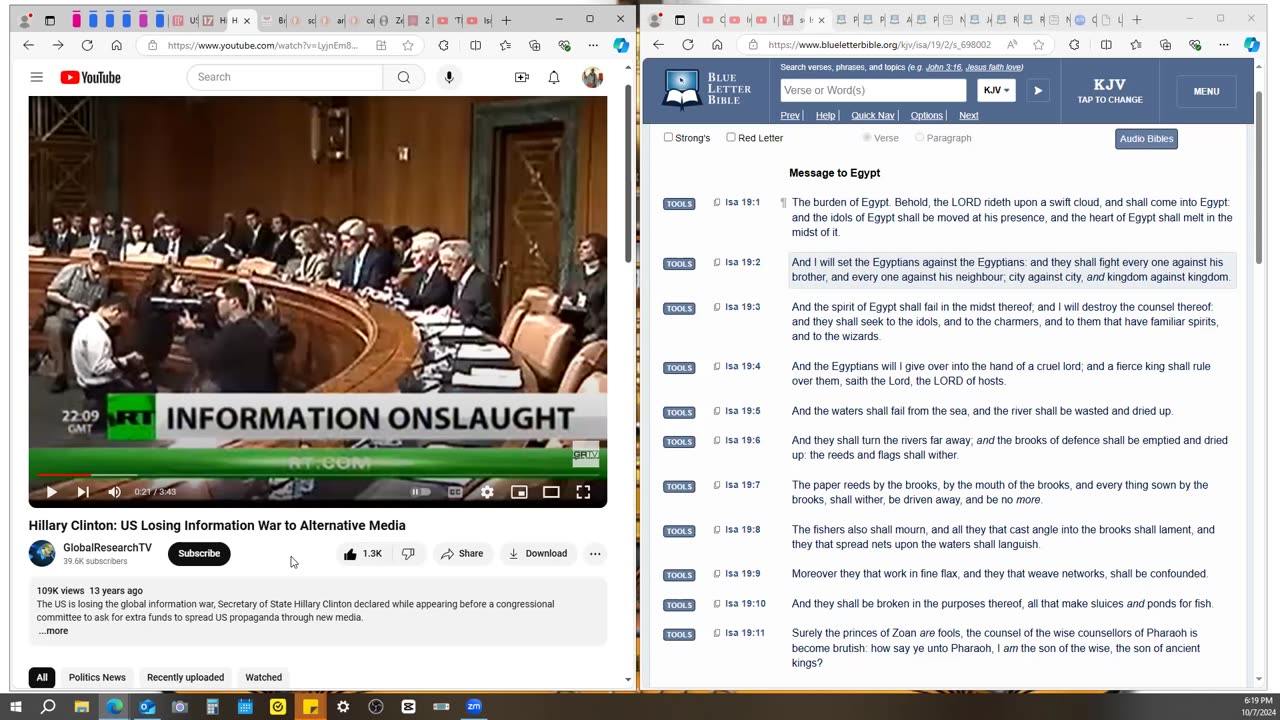
Task: Favorite the YouTube page with star icon
Action: point(408,45)
